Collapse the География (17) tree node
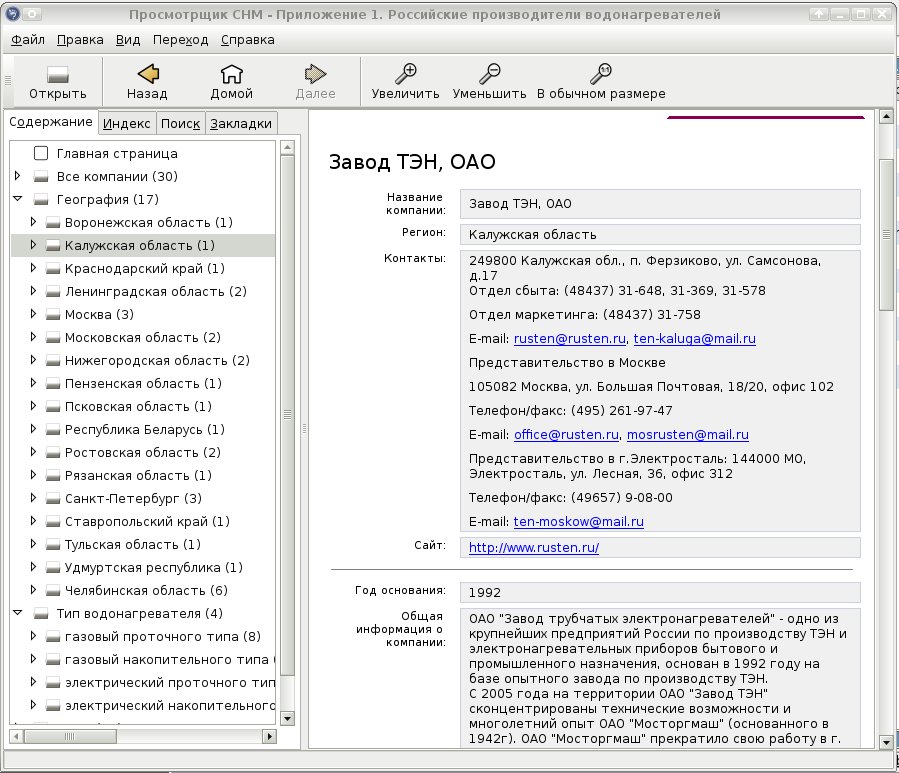 pyautogui.click(x=18, y=199)
